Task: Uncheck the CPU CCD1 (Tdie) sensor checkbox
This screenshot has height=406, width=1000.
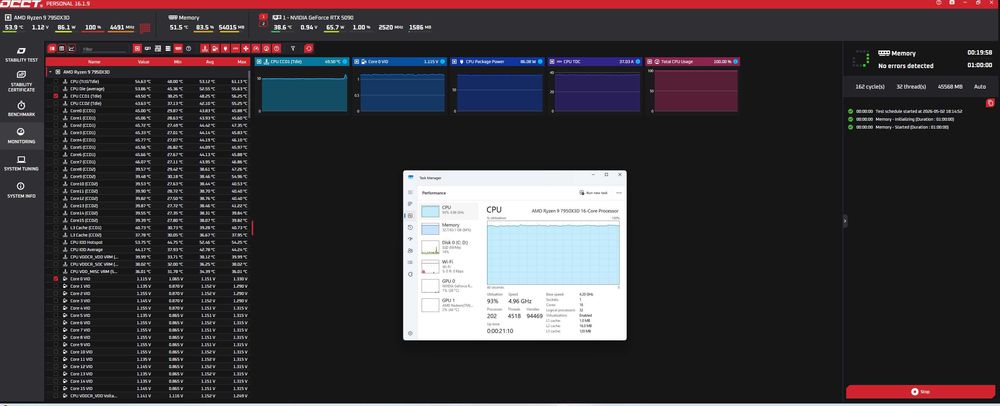Action: click(56, 96)
